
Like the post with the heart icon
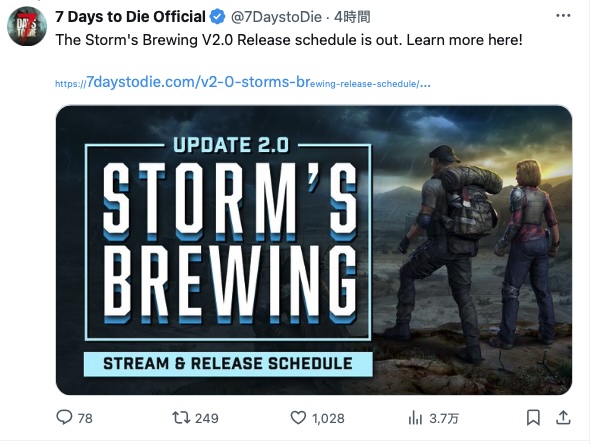(x=298, y=418)
